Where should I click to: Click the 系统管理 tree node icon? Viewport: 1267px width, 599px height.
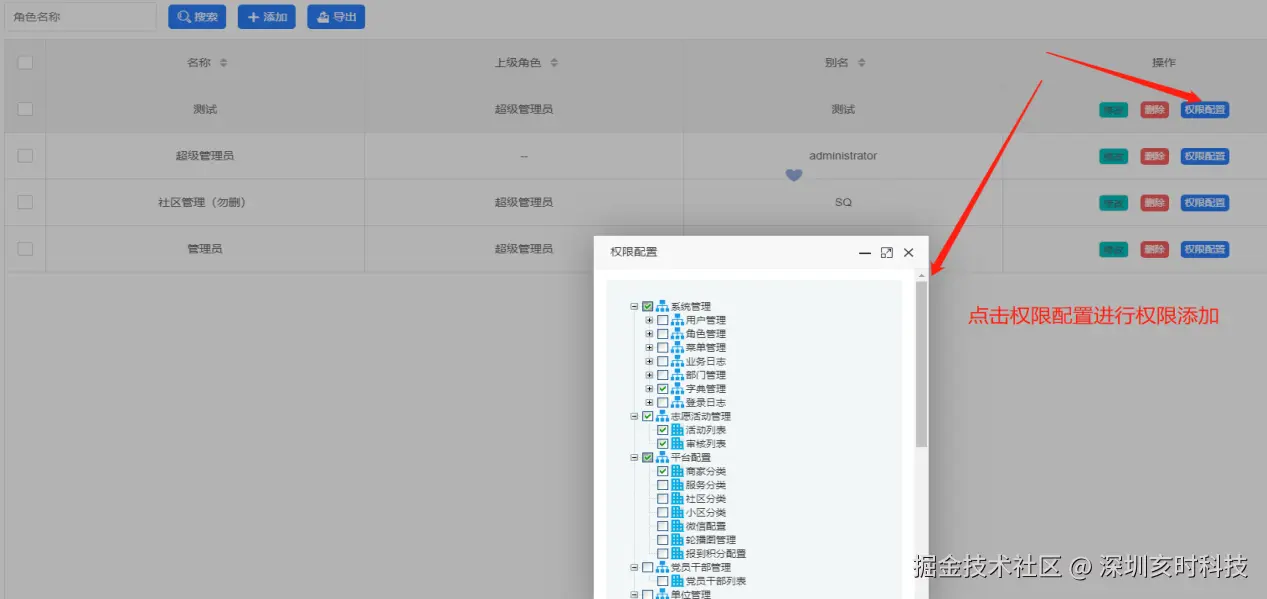662,306
